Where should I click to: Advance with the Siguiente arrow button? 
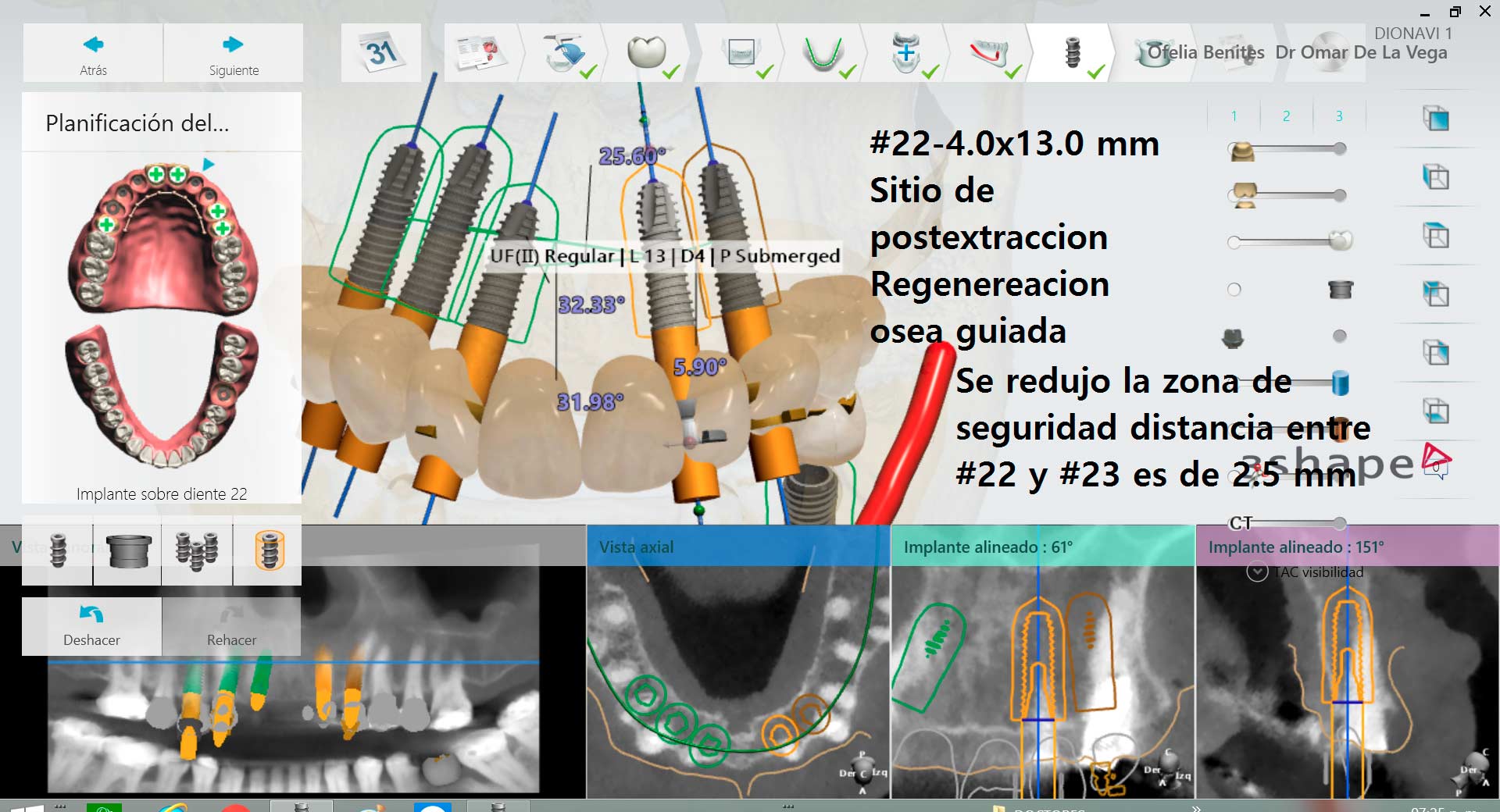[x=234, y=53]
